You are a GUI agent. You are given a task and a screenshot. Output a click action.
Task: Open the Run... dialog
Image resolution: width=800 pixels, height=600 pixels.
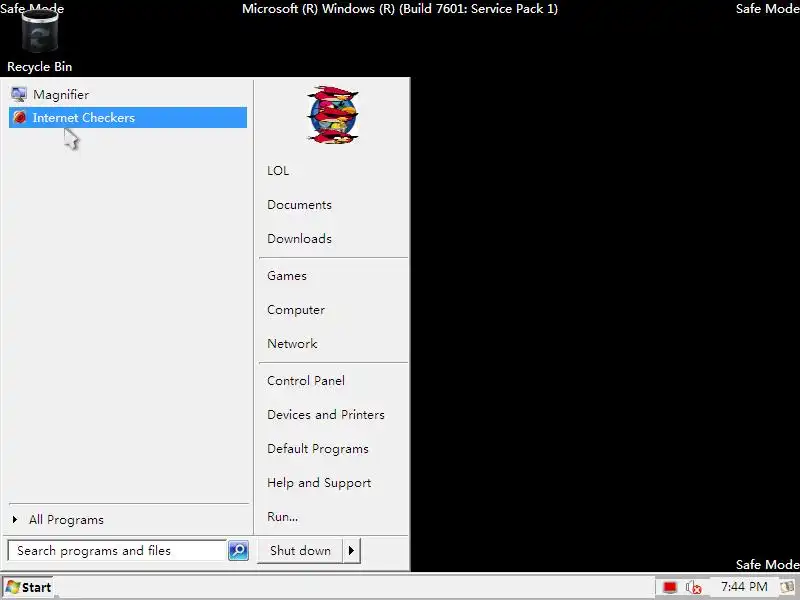283,516
